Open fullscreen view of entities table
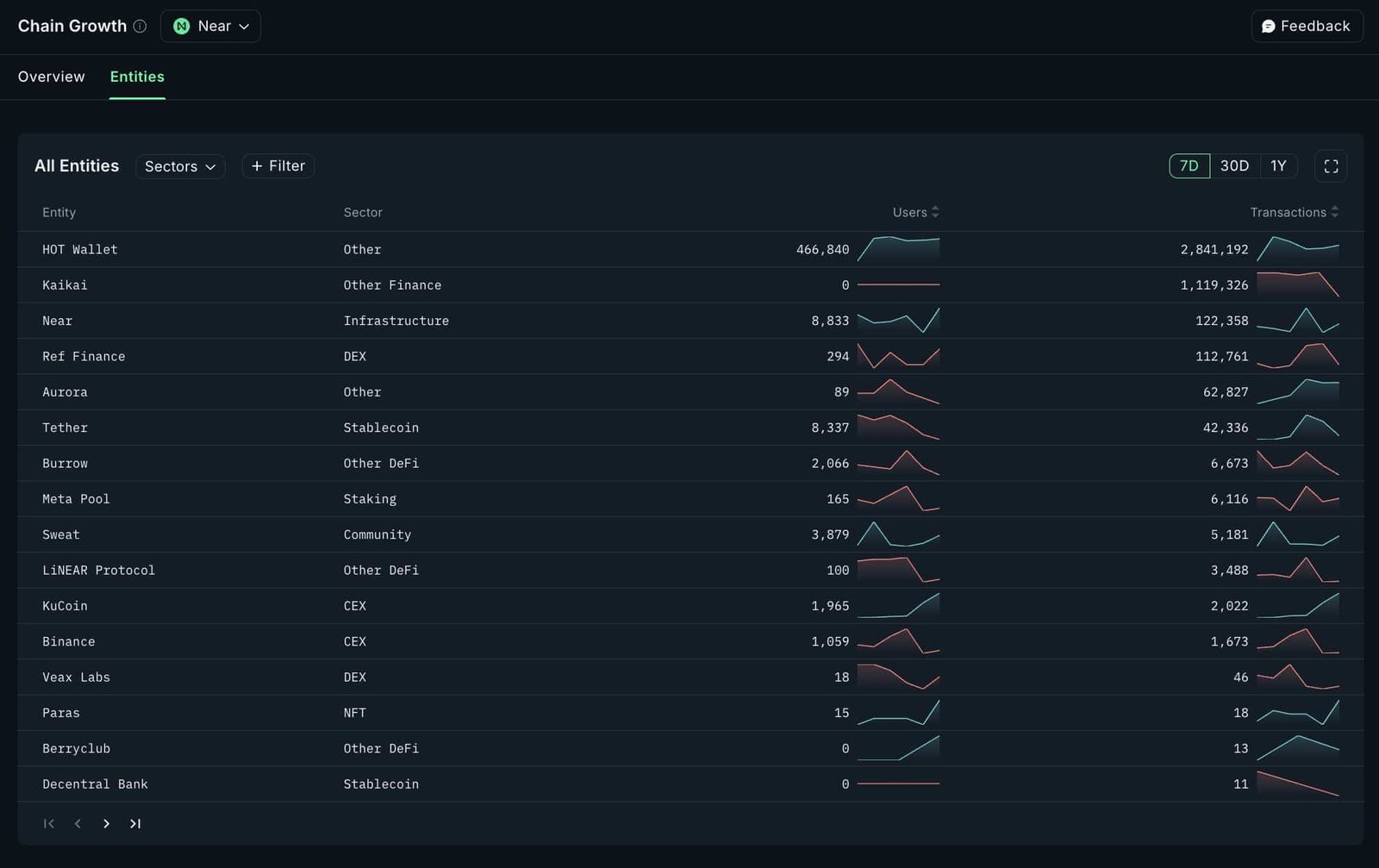 (1331, 166)
